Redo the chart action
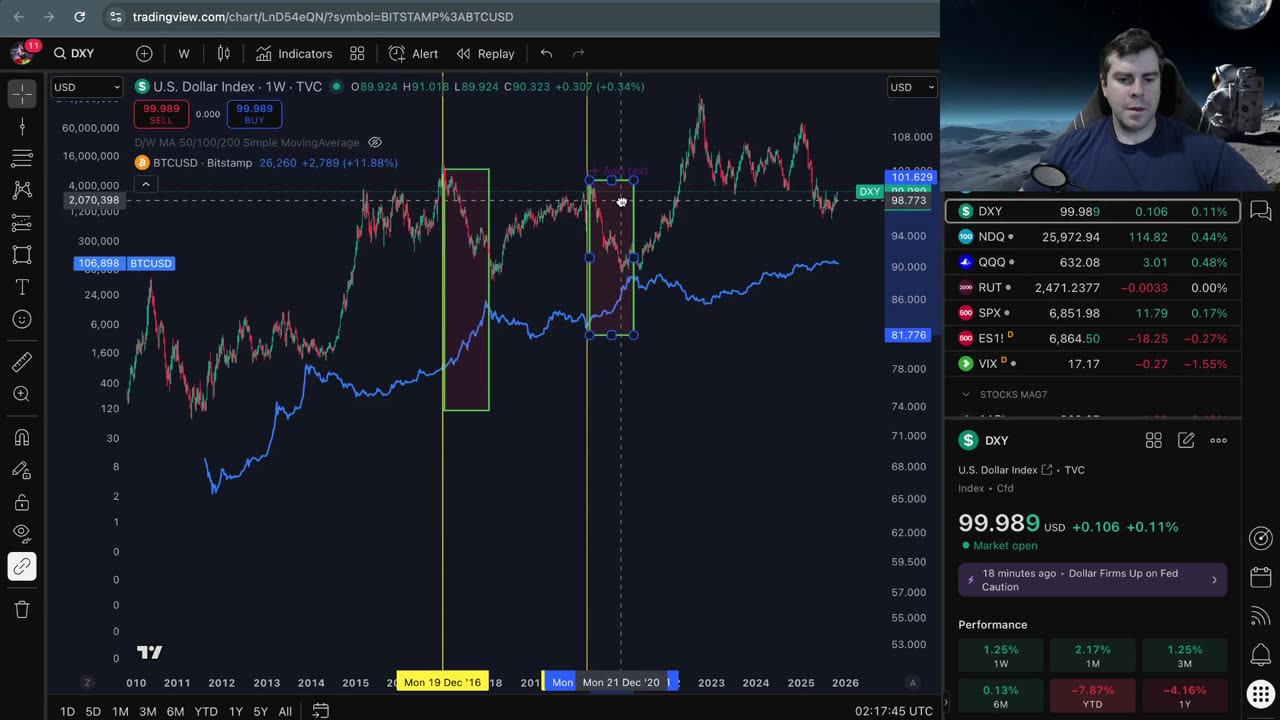The height and width of the screenshot is (720, 1280). (x=578, y=53)
